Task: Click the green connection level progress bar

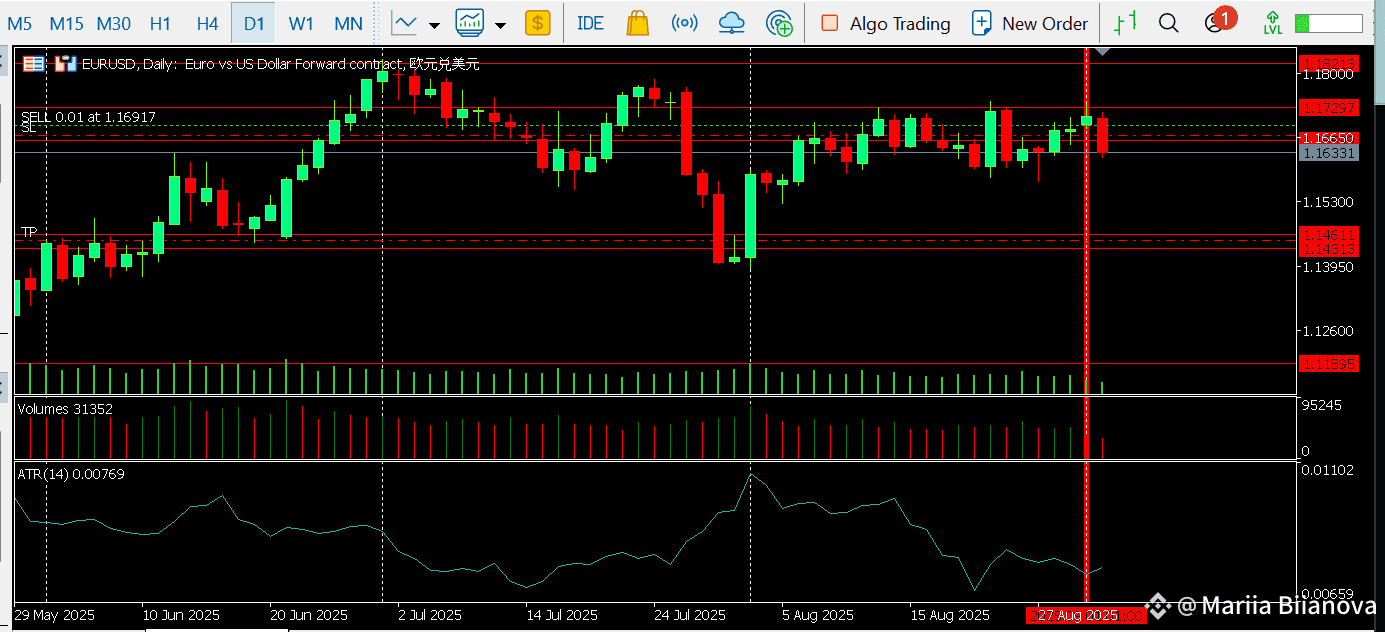Action: click(x=1328, y=23)
